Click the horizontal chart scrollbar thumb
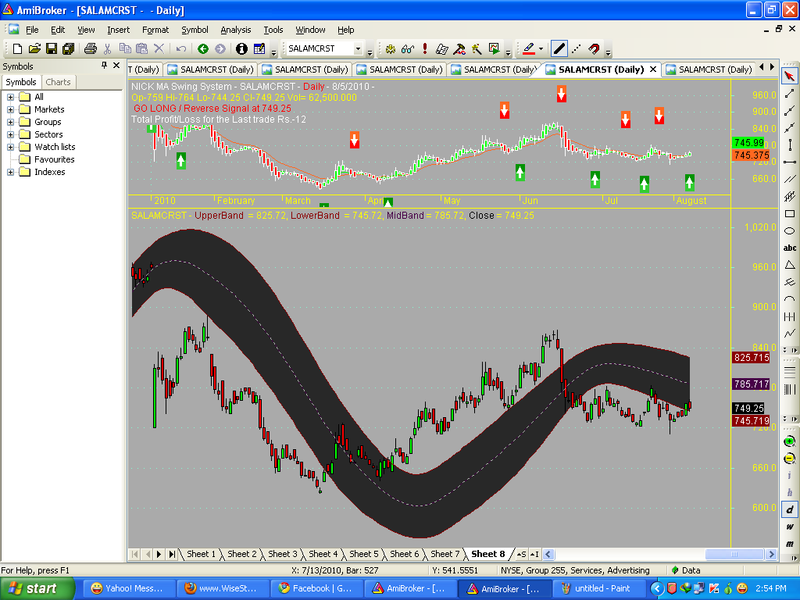 pyautogui.click(x=735, y=554)
